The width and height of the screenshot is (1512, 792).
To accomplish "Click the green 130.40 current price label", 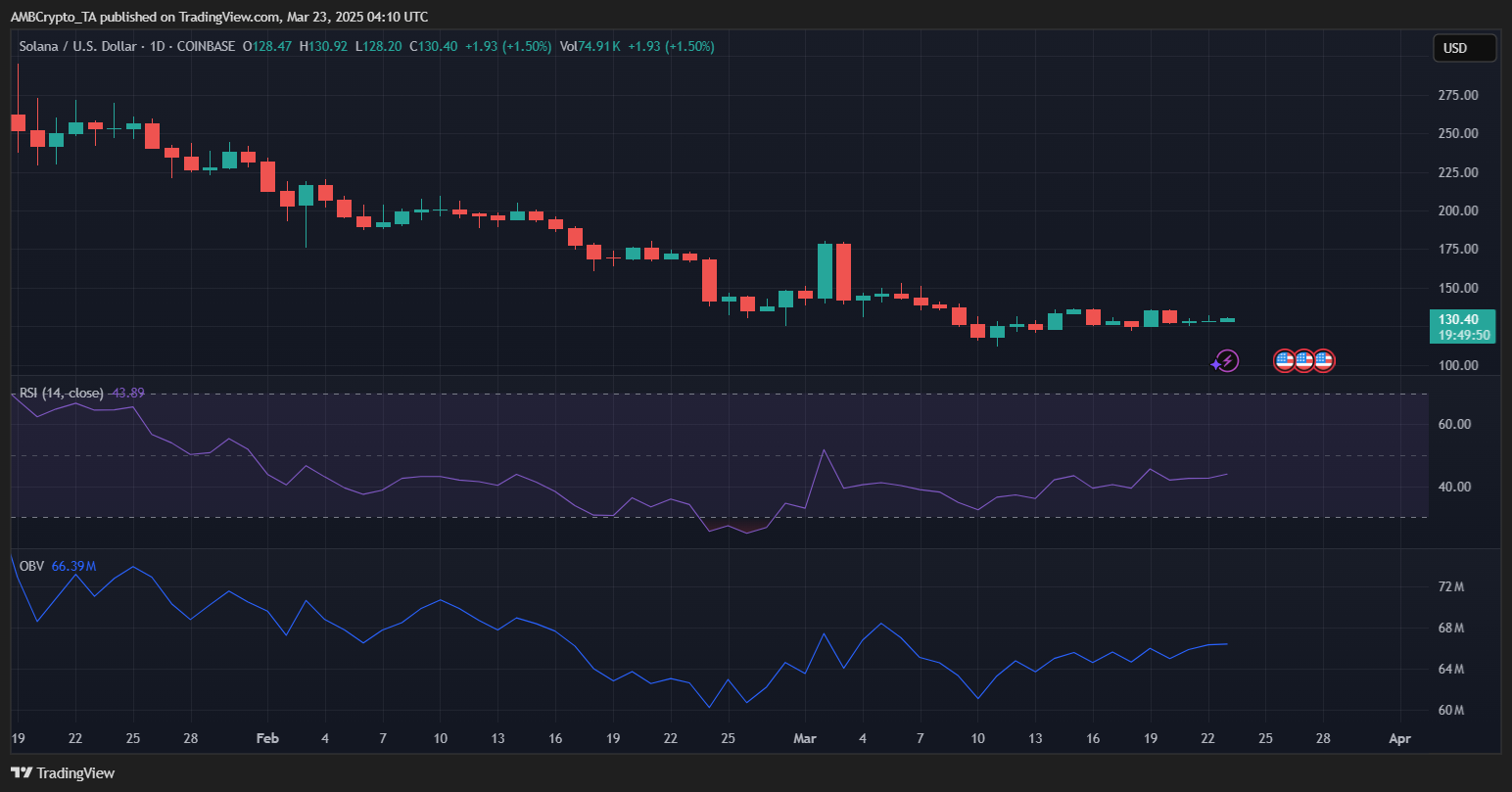I will pos(1464,319).
